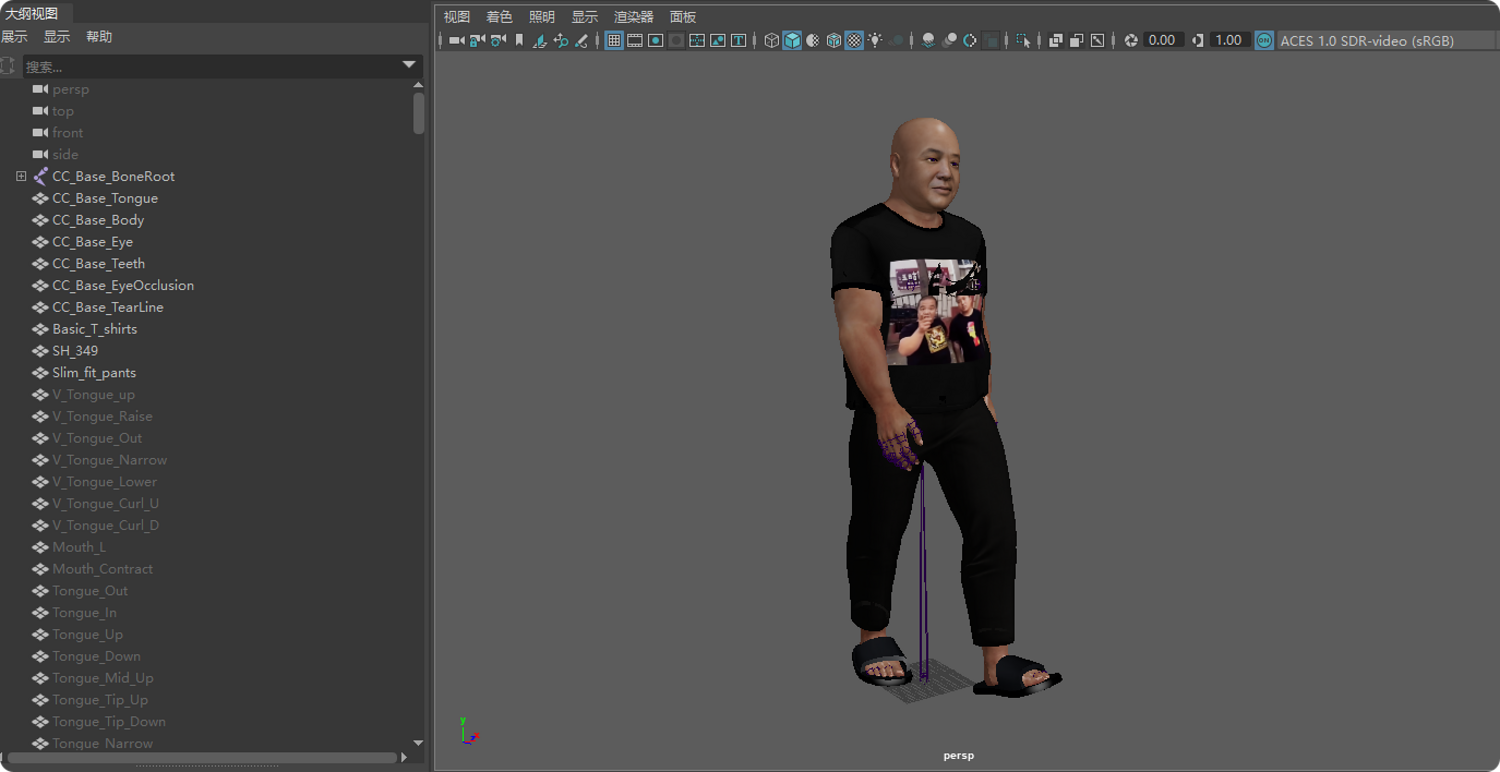Click Wireframe on Shaded icon
The image size is (1500, 772).
point(834,41)
